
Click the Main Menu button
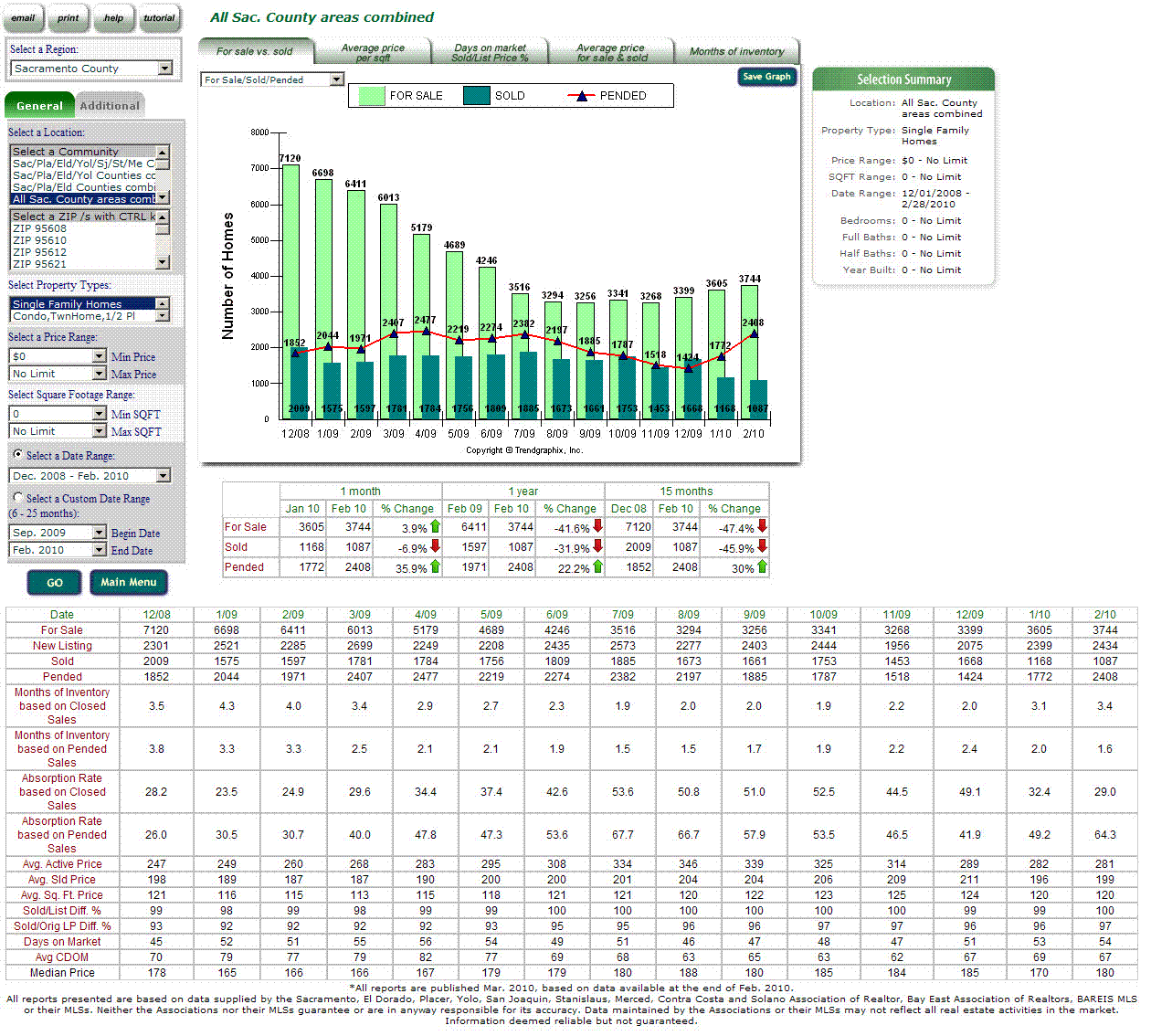pos(129,583)
